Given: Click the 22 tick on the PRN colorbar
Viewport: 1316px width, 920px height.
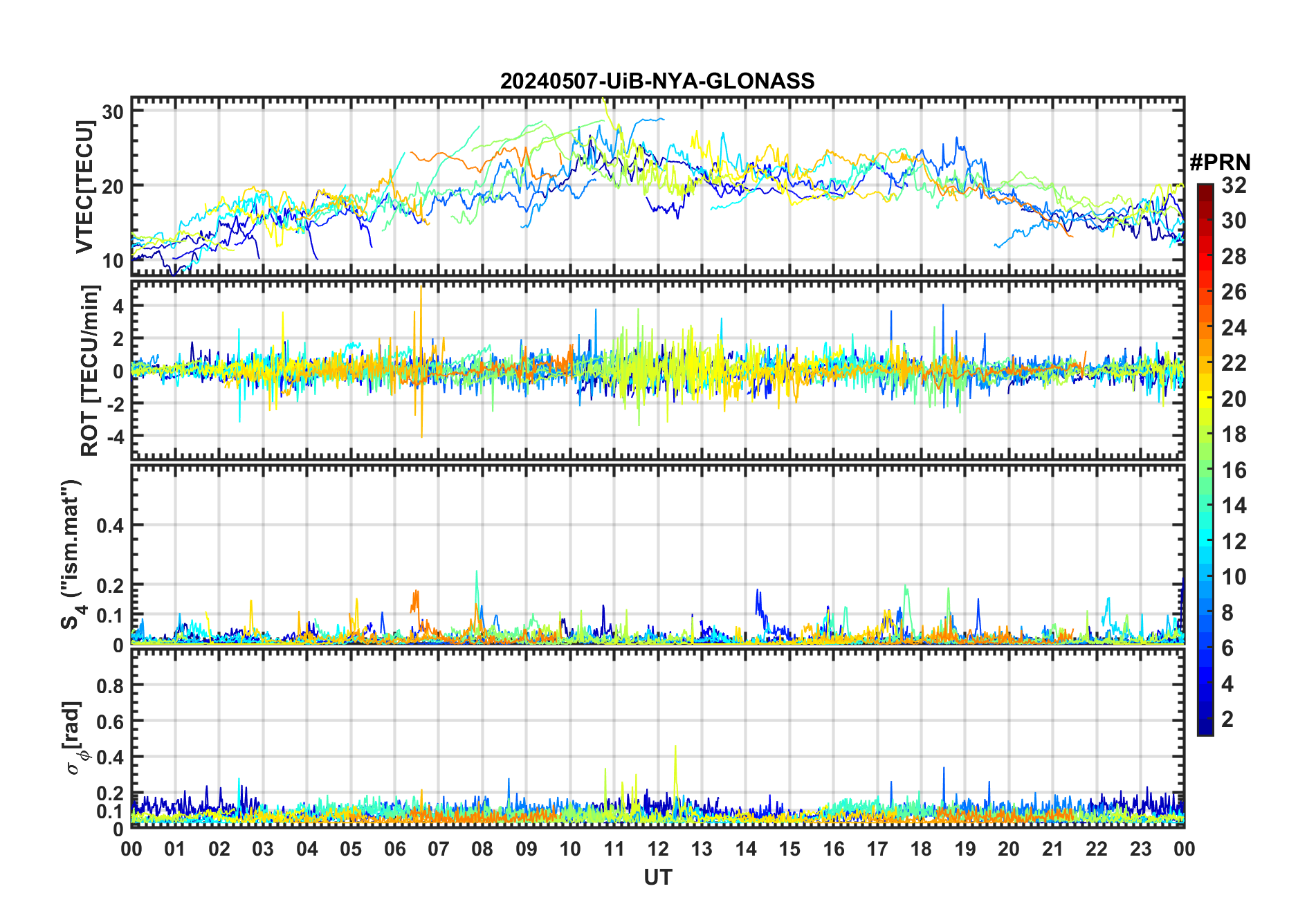Looking at the screenshot, I should click(x=1234, y=363).
